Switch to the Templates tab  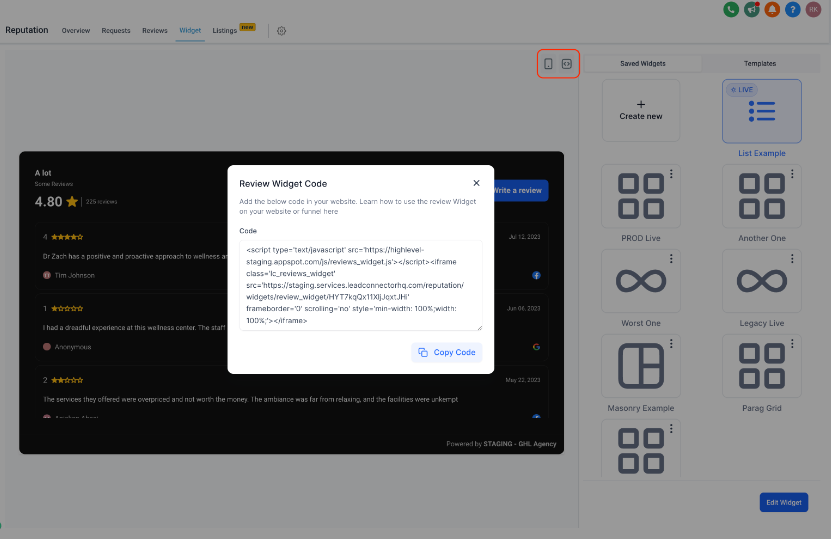point(760,64)
